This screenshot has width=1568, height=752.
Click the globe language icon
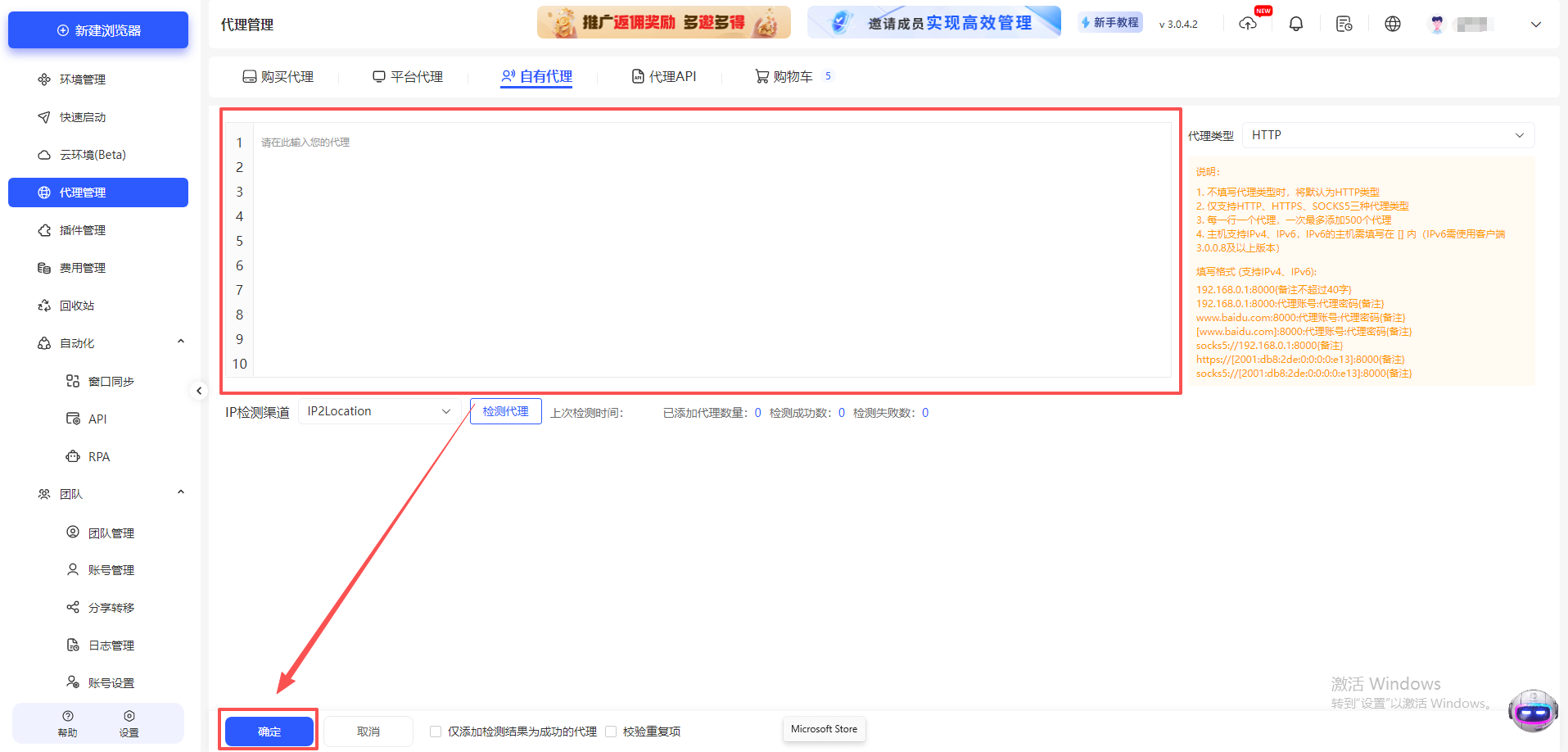[x=1392, y=24]
